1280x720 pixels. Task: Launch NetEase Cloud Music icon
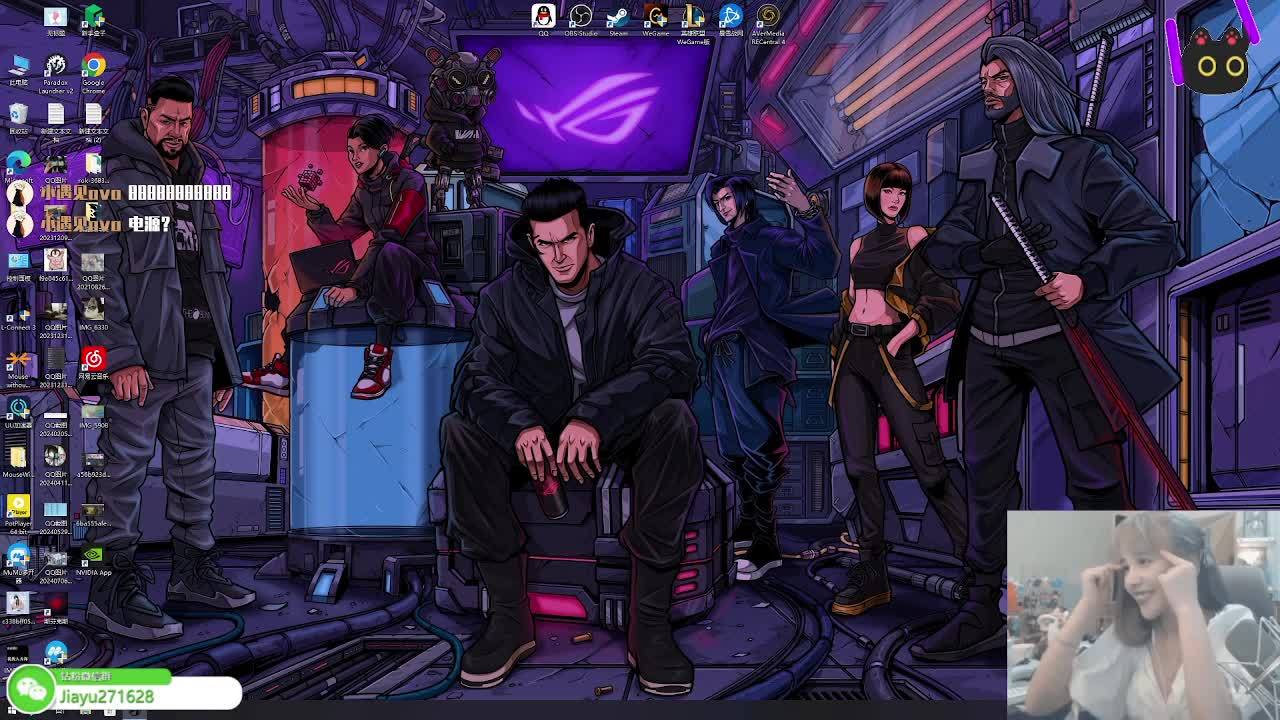(x=93, y=360)
